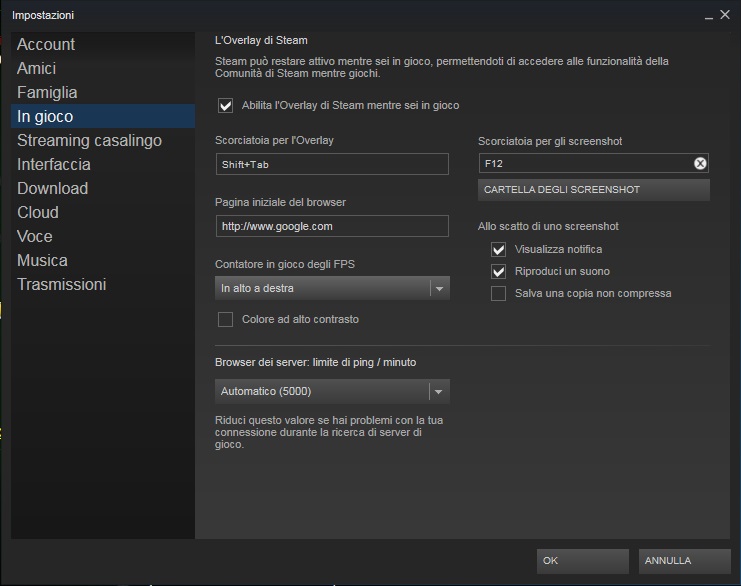Confirm settings with the OK button
The height and width of the screenshot is (586, 741).
pyautogui.click(x=582, y=561)
